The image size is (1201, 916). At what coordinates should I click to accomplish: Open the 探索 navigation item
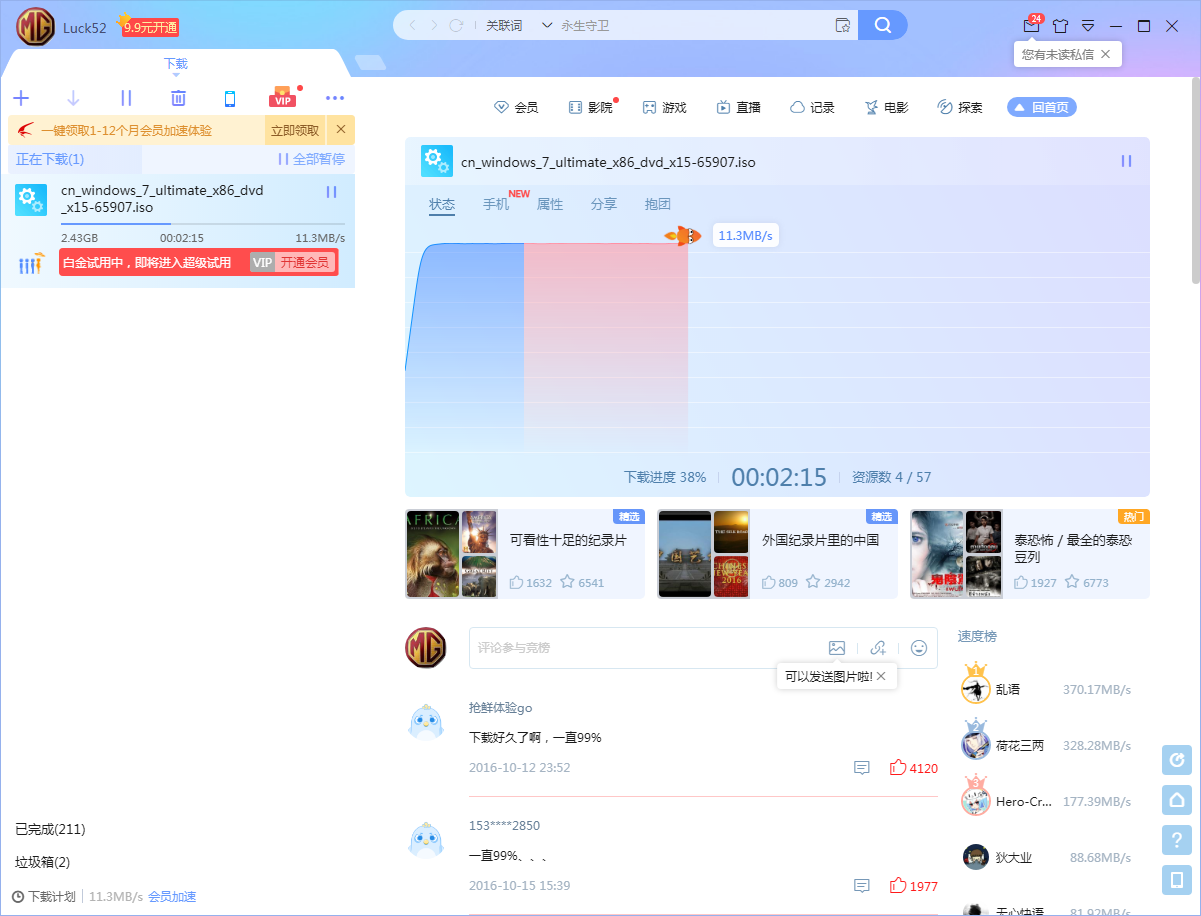[x=959, y=107]
